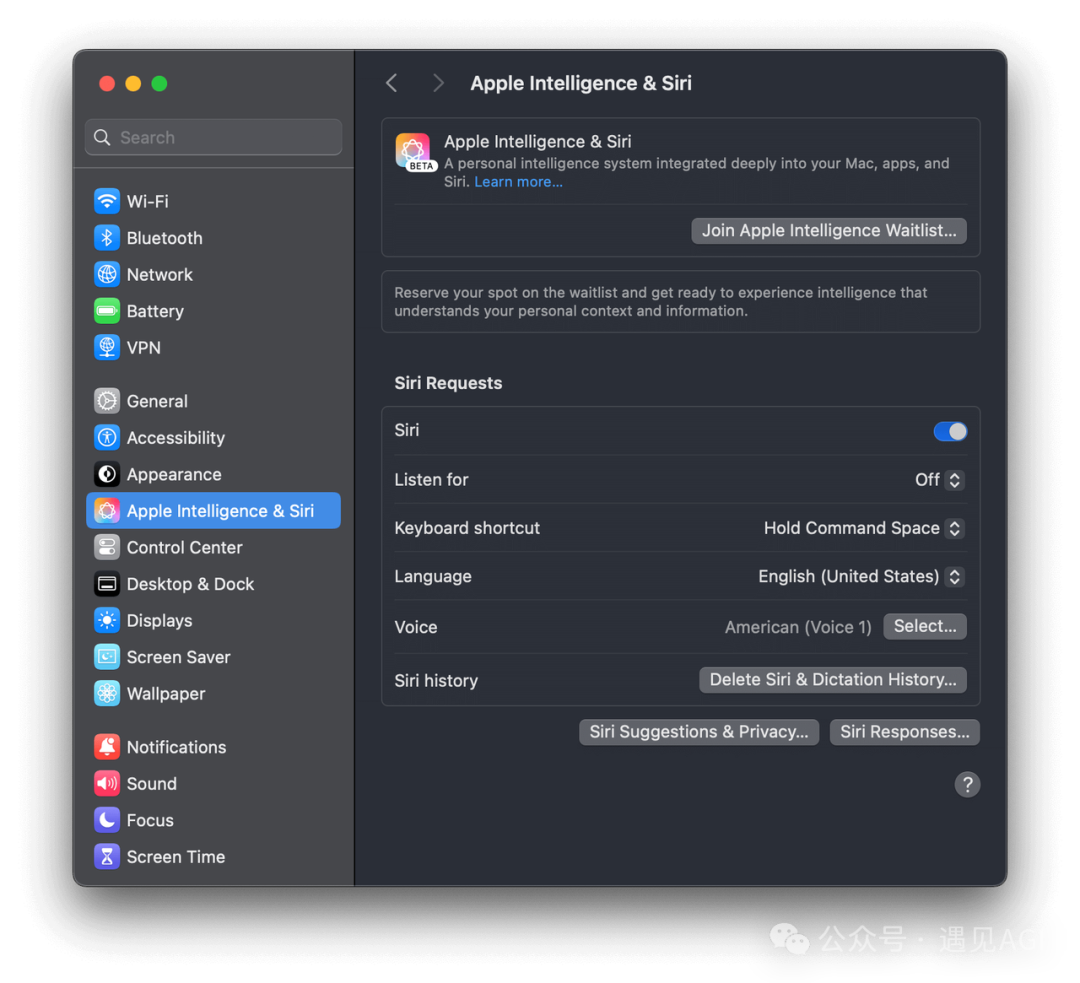Go back with the left chevron
This screenshot has width=1080, height=983.
point(392,83)
